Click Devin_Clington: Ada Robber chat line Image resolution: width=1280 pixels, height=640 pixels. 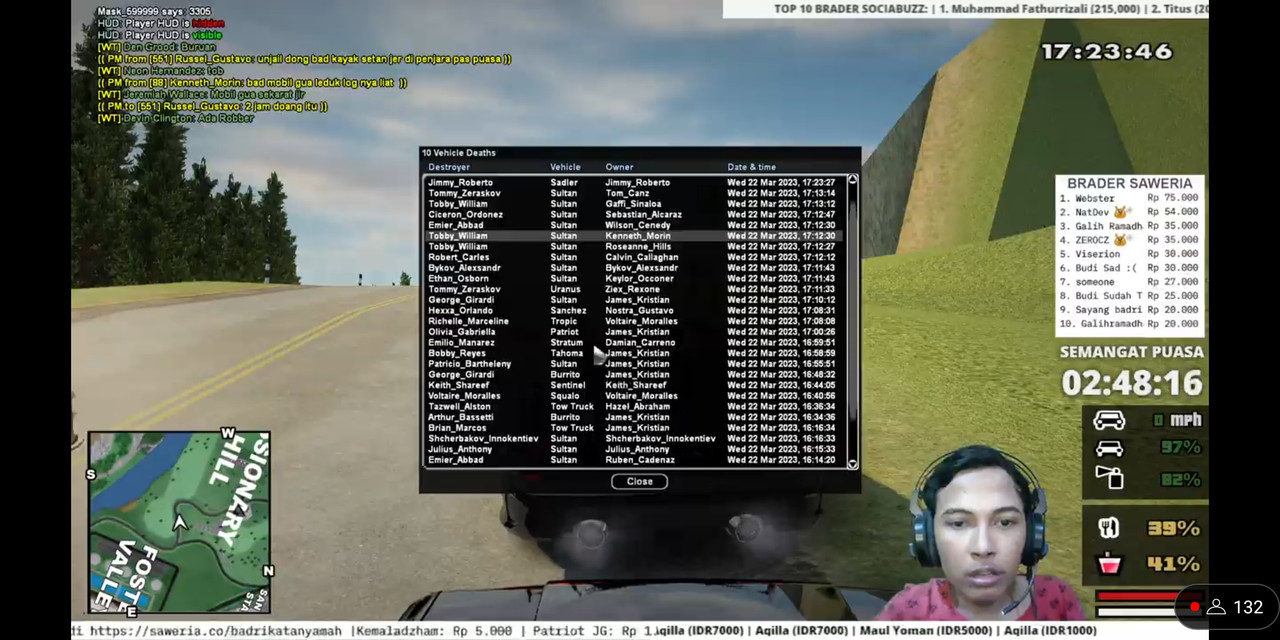tap(175, 118)
